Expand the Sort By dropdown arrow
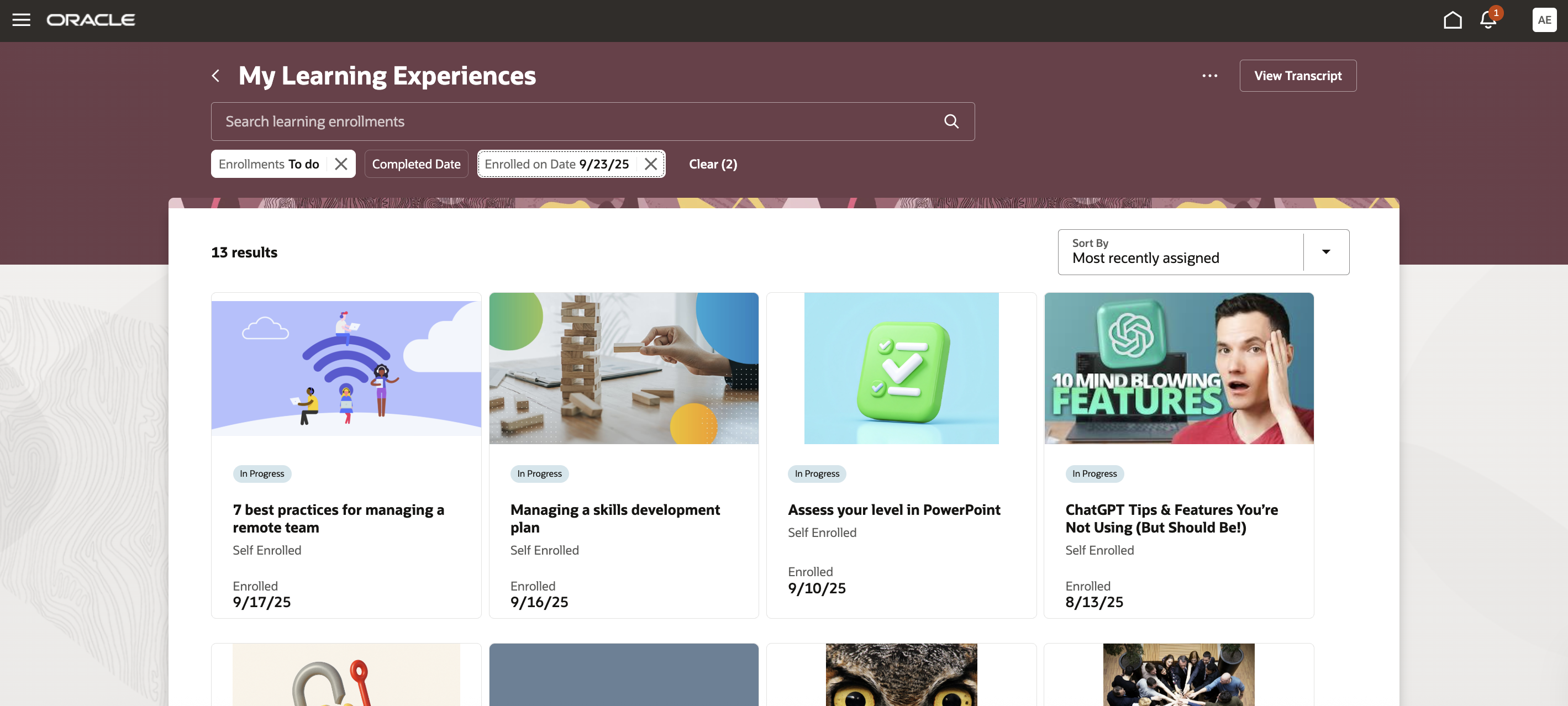 (1326, 252)
